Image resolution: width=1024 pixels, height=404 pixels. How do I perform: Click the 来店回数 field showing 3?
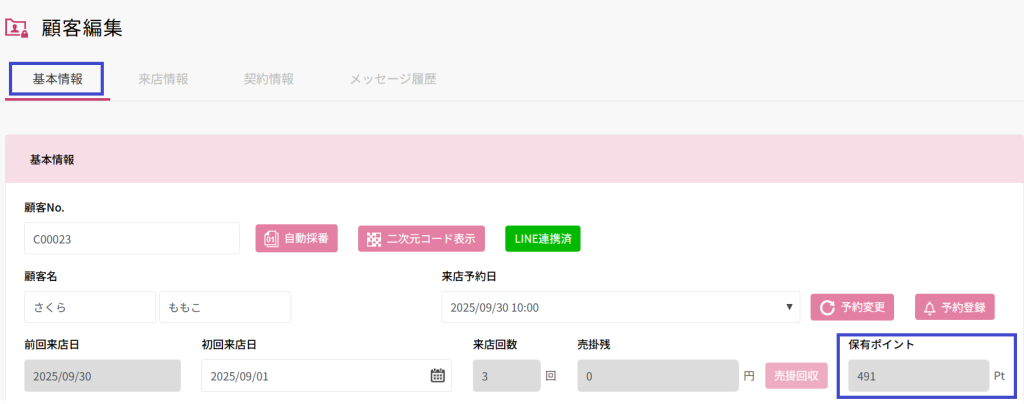pos(505,376)
